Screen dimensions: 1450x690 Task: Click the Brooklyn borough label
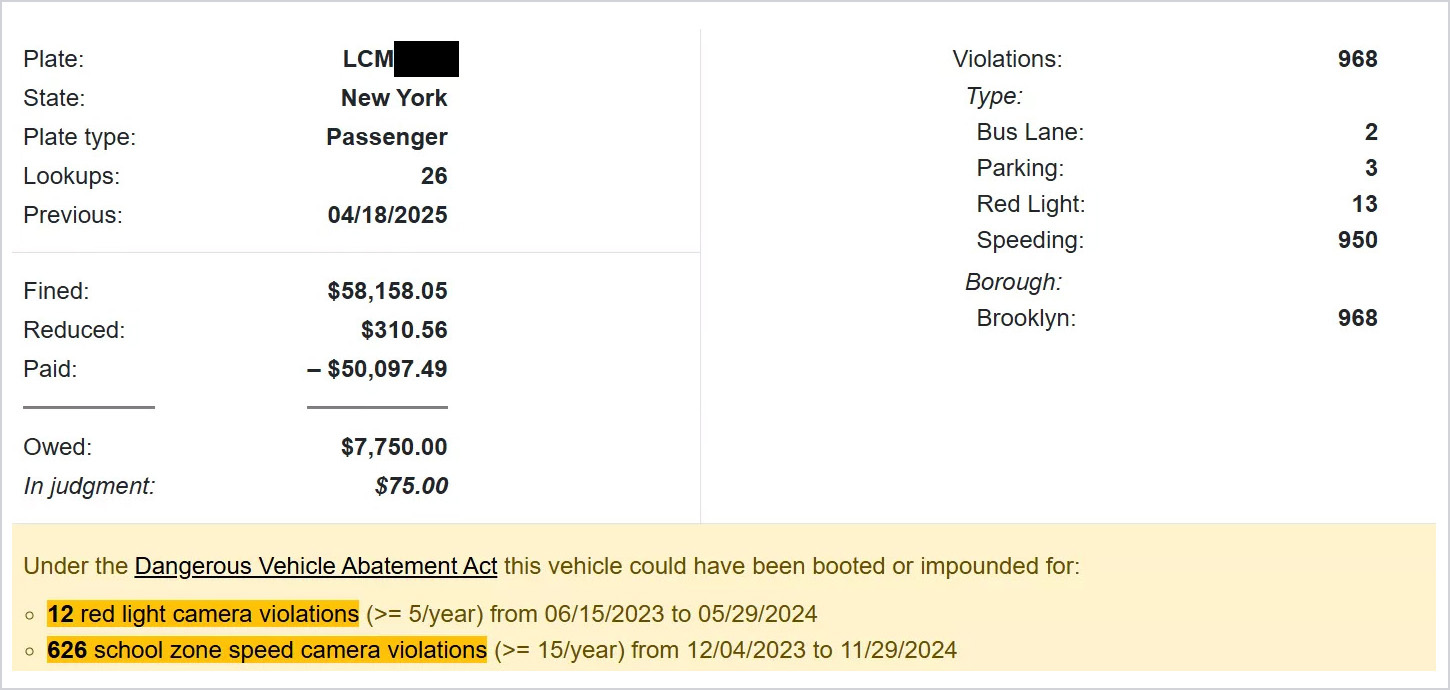click(1026, 318)
